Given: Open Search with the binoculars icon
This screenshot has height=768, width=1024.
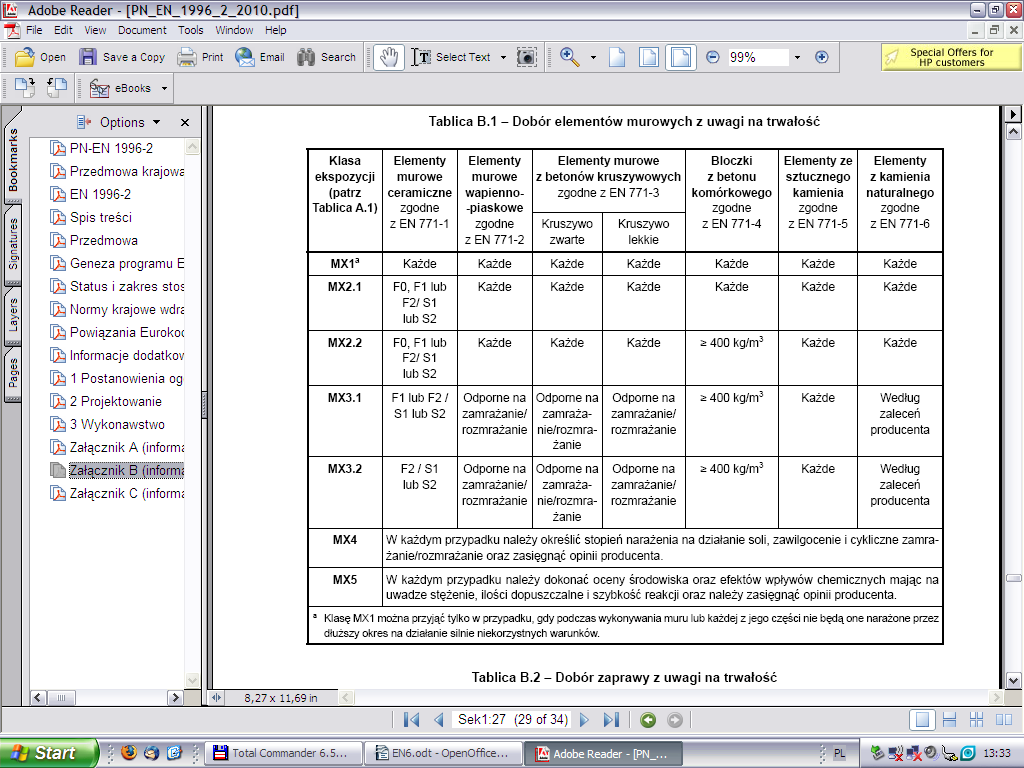Looking at the screenshot, I should 326,57.
